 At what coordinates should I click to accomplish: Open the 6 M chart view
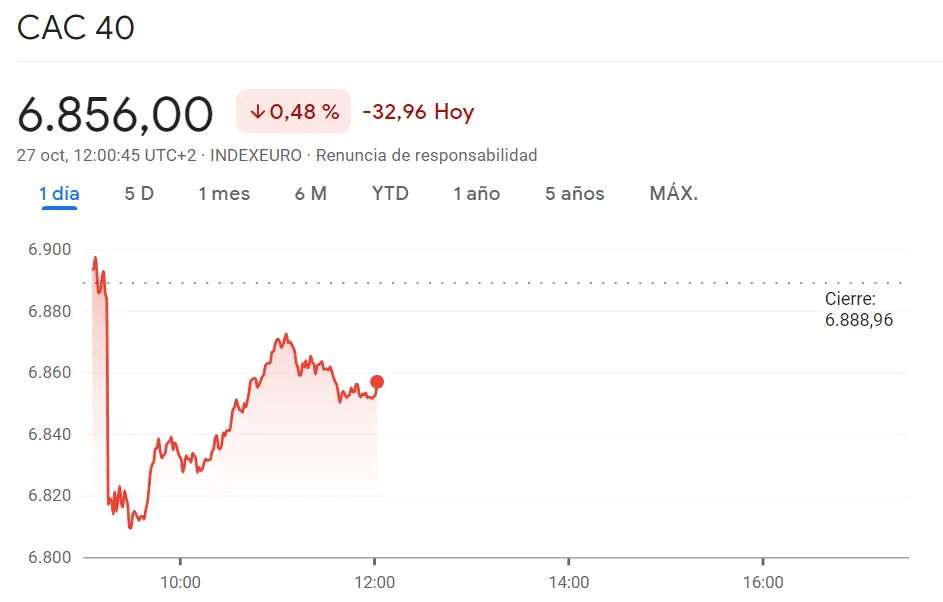(x=311, y=193)
